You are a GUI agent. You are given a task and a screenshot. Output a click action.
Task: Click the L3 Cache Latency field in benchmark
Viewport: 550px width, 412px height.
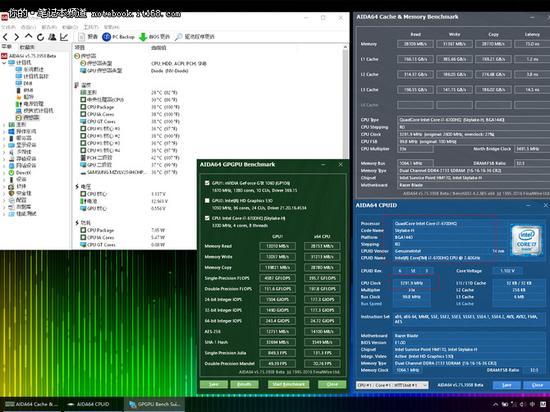[532, 90]
